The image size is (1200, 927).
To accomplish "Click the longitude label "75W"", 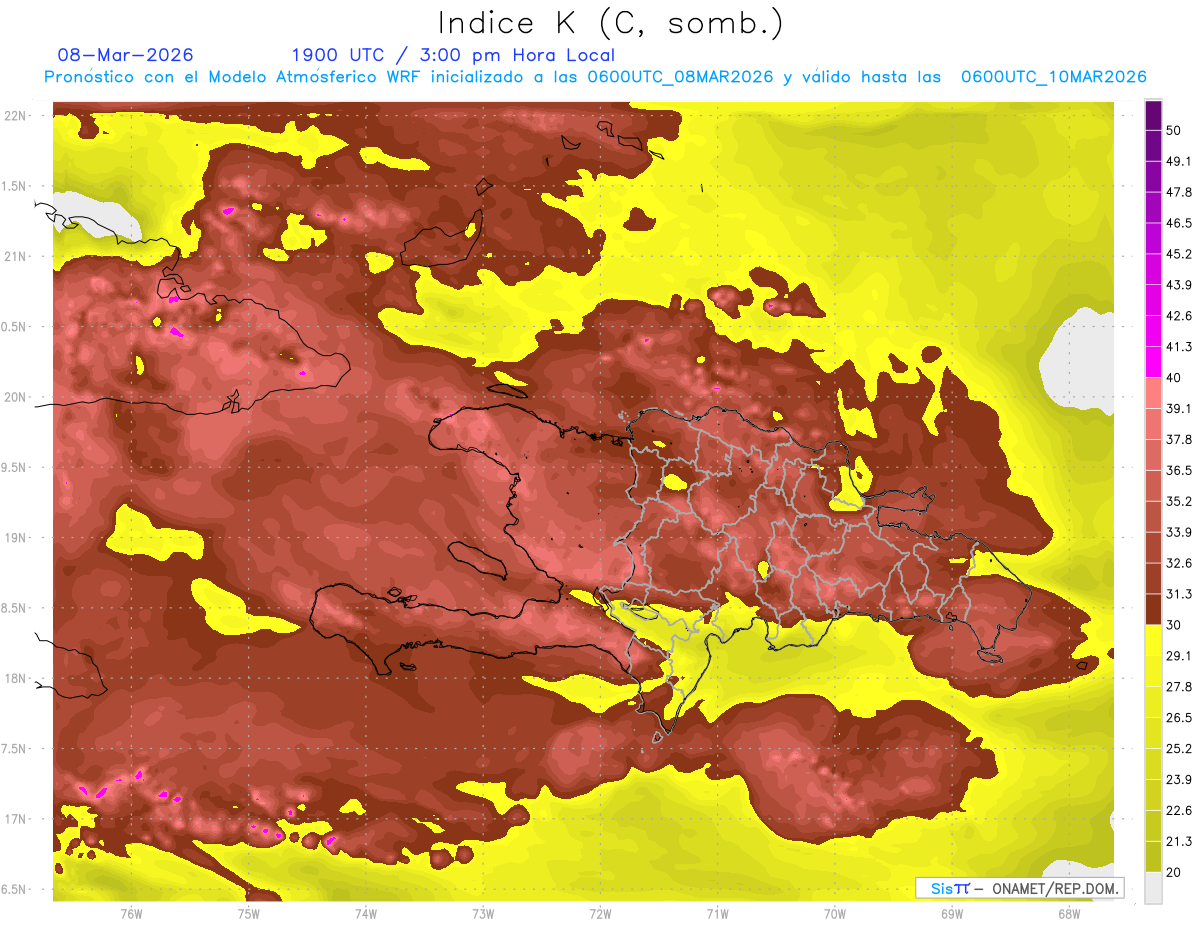I will pyautogui.click(x=248, y=913).
